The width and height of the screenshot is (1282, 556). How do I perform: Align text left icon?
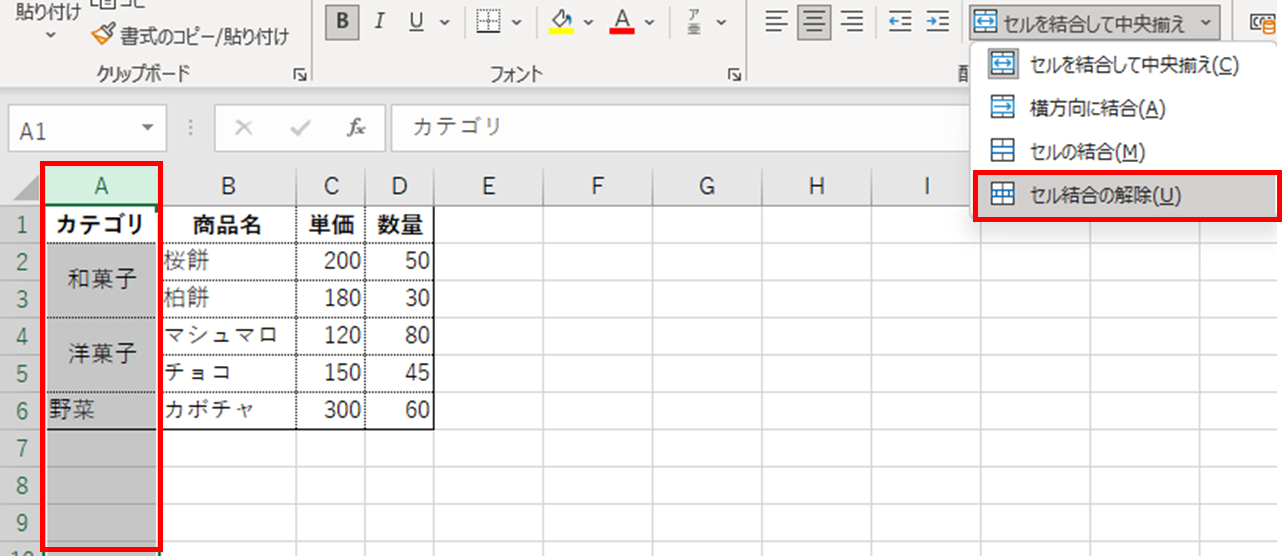[x=776, y=22]
